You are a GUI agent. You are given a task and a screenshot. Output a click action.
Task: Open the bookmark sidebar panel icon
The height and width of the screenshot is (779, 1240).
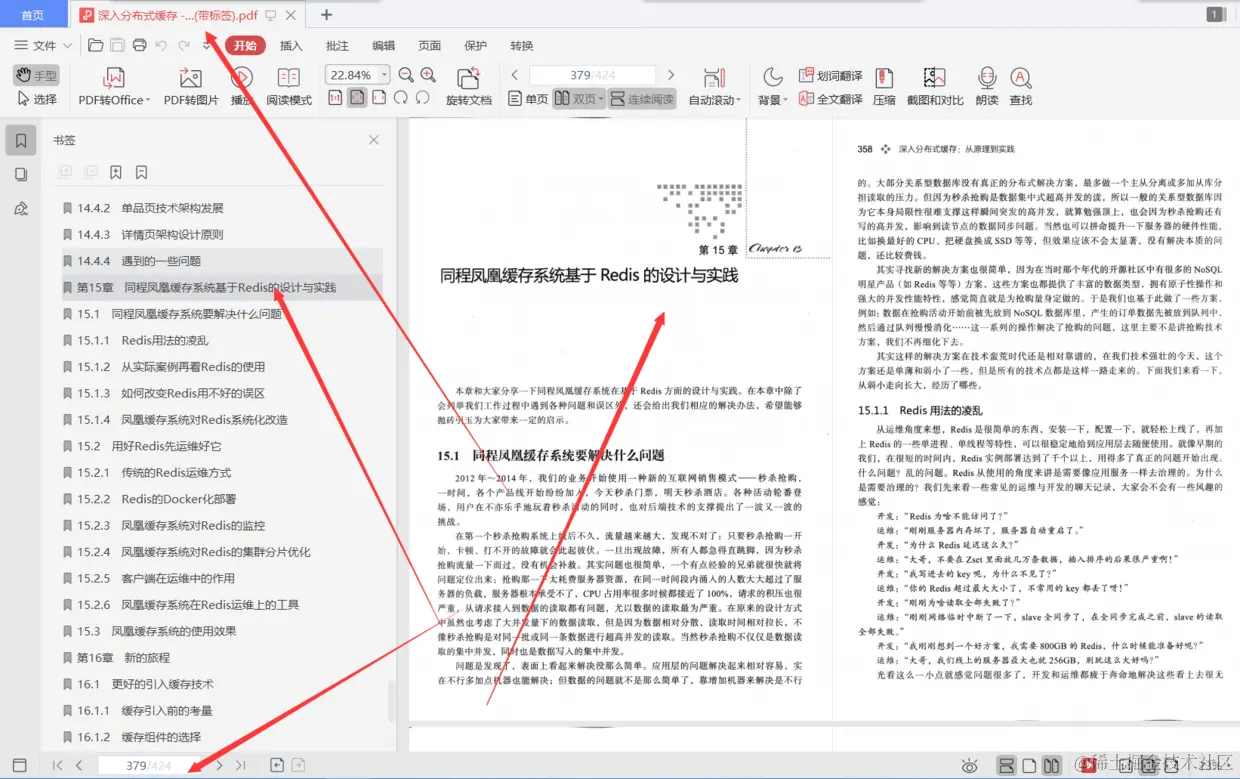[x=21, y=140]
